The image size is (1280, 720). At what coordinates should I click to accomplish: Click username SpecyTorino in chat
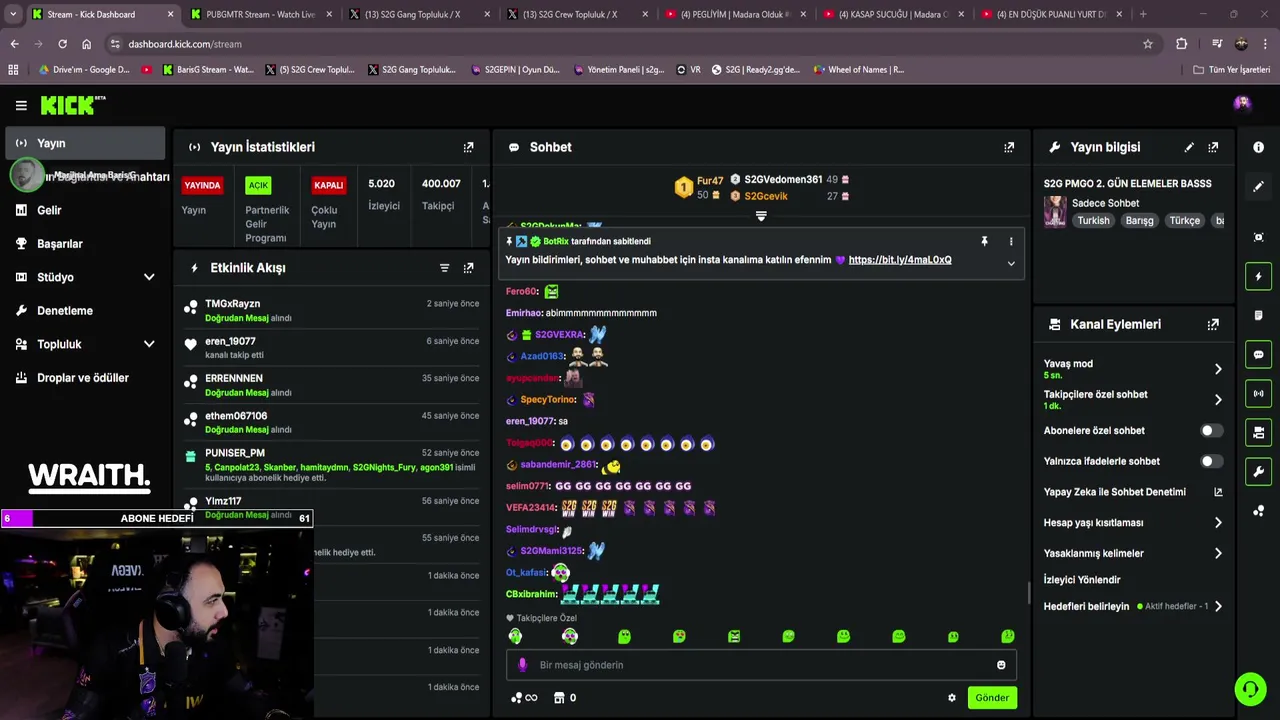548,400
